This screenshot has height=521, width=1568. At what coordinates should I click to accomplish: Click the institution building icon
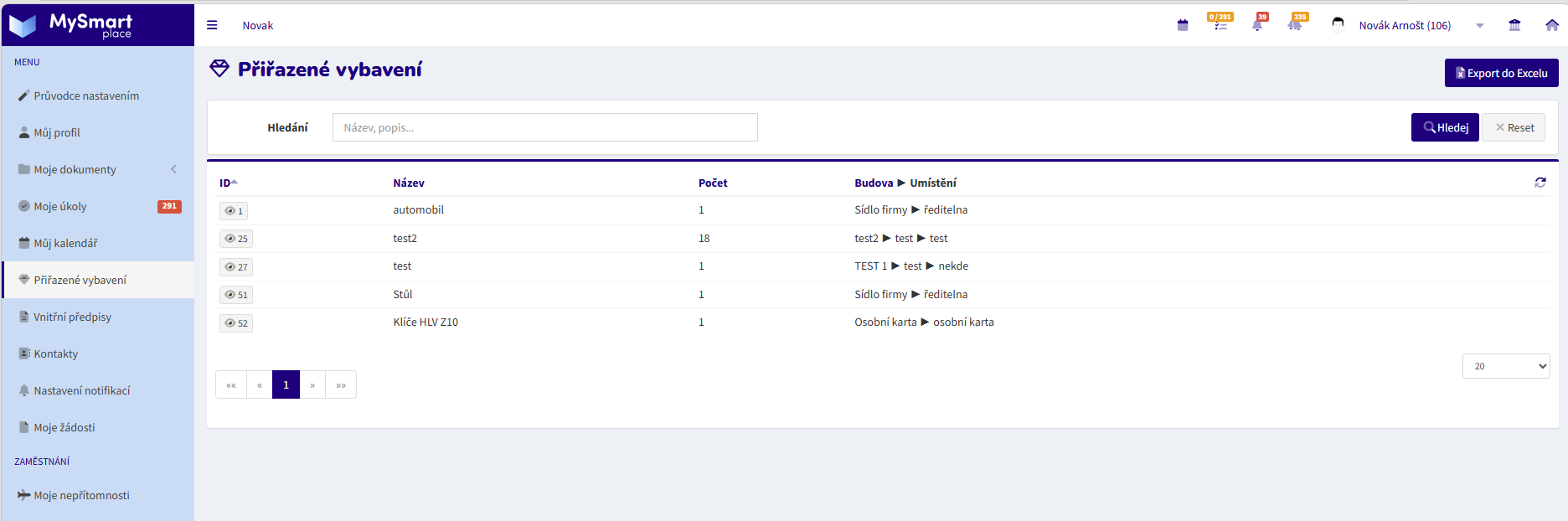point(1514,25)
